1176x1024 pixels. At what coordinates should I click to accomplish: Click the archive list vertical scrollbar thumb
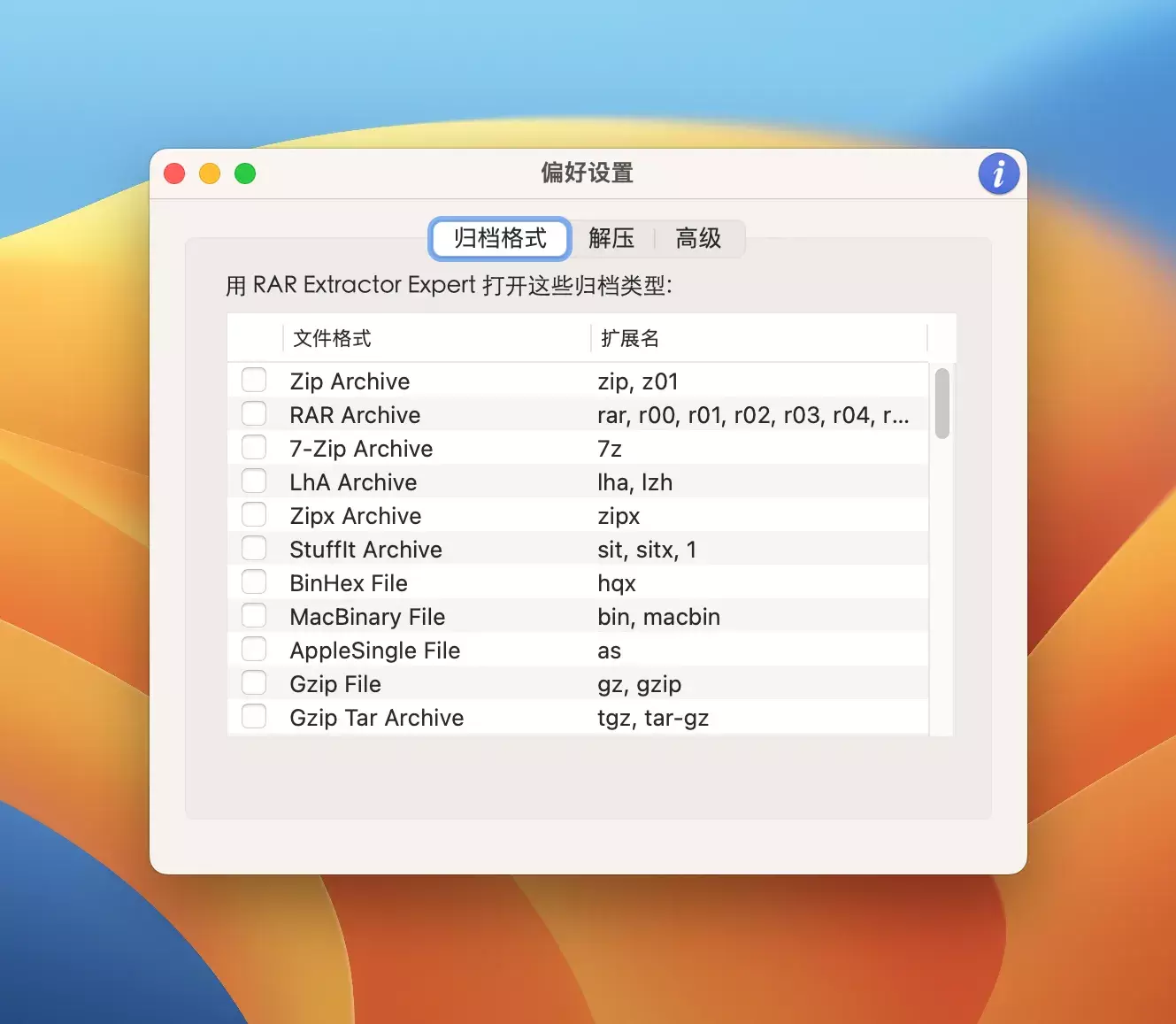(x=942, y=404)
